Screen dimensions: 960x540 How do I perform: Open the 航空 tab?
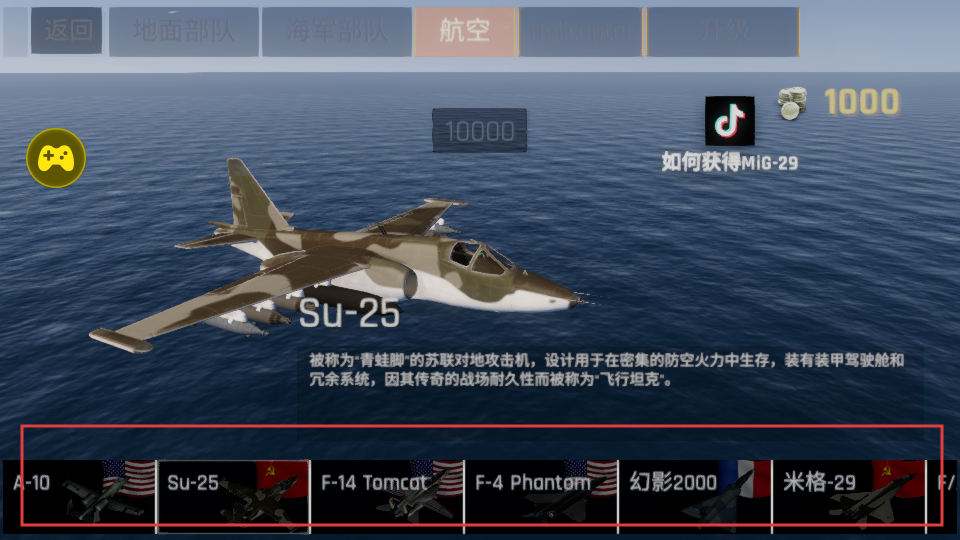click(x=465, y=31)
